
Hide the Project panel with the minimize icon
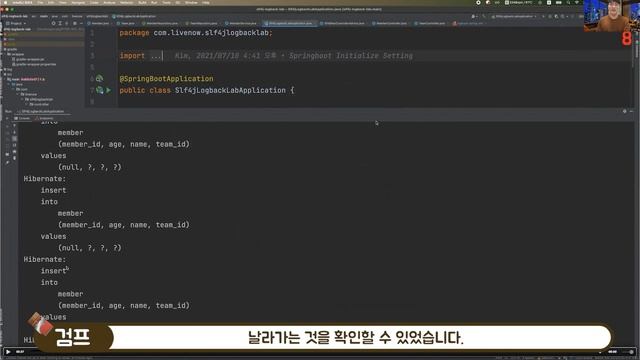point(81,23)
